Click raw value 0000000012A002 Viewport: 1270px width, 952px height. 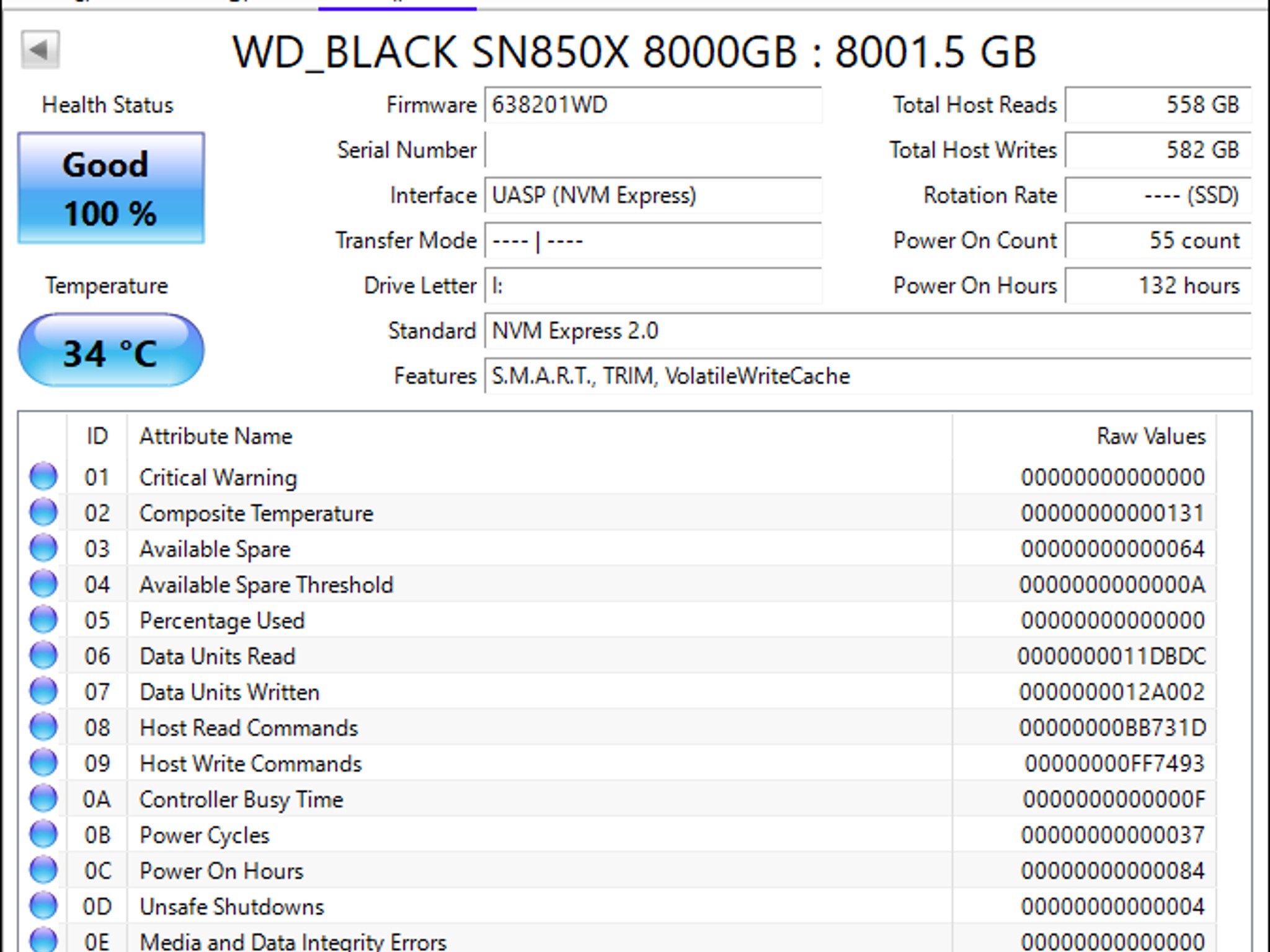point(1112,692)
